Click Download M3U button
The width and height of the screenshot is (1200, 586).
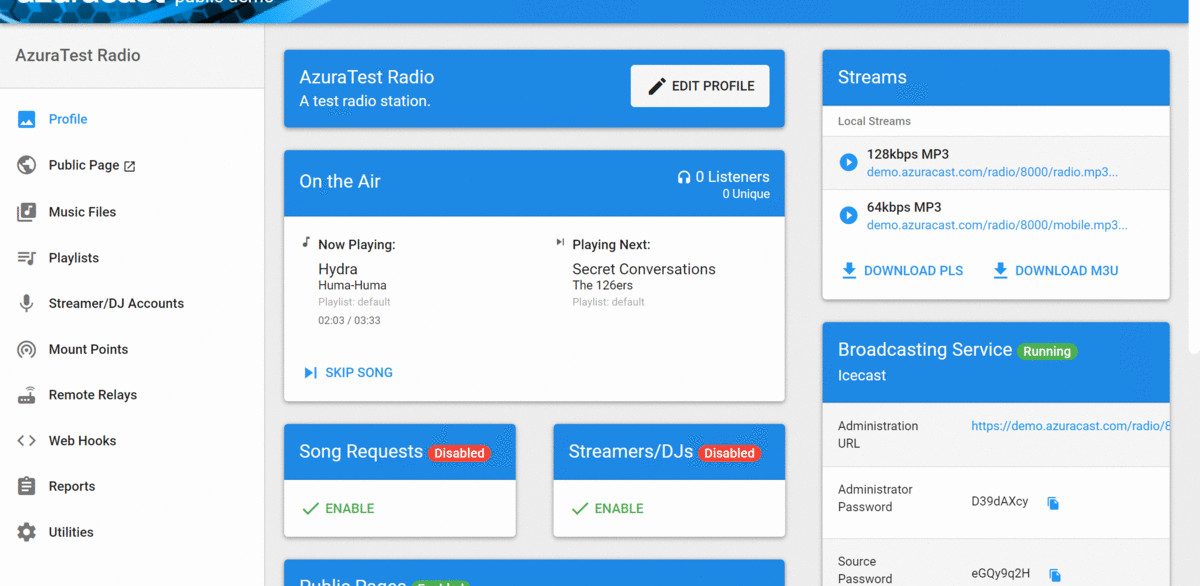click(x=1055, y=270)
